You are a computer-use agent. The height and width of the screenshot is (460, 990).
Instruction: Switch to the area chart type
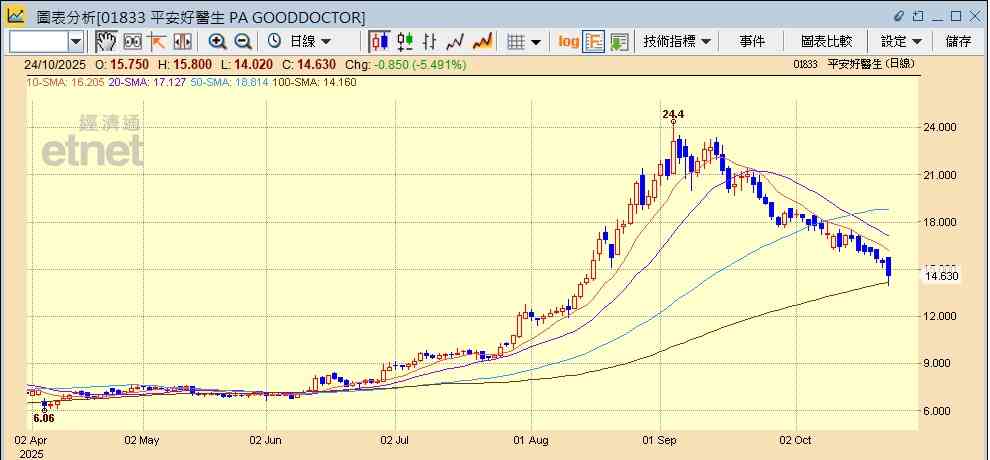(482, 41)
